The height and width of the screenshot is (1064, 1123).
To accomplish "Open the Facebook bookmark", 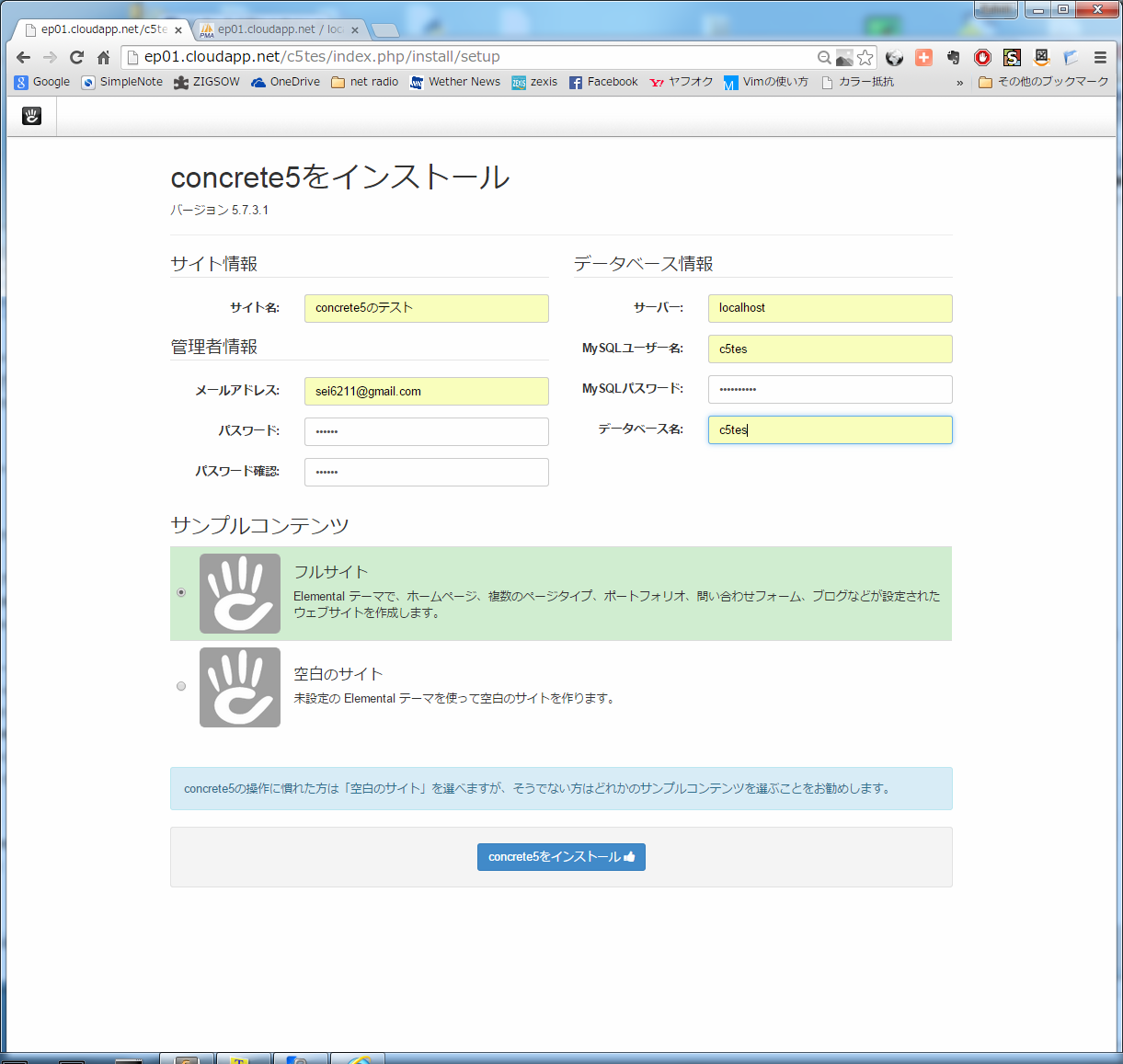I will click(x=603, y=82).
